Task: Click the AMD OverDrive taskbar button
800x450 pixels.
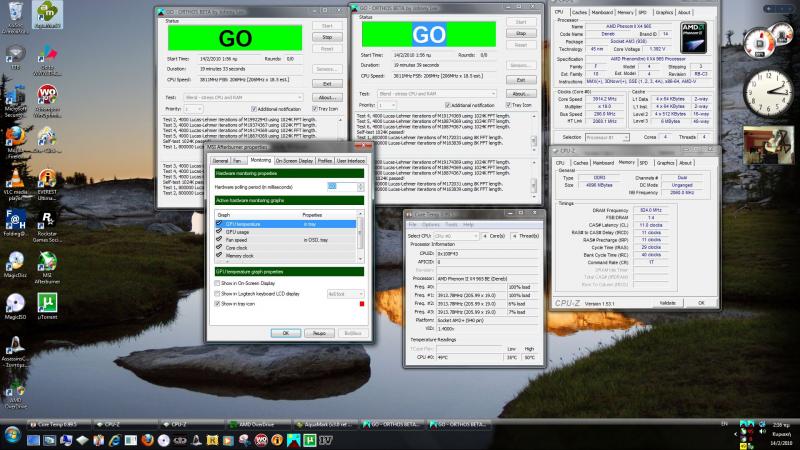Action: [258, 424]
